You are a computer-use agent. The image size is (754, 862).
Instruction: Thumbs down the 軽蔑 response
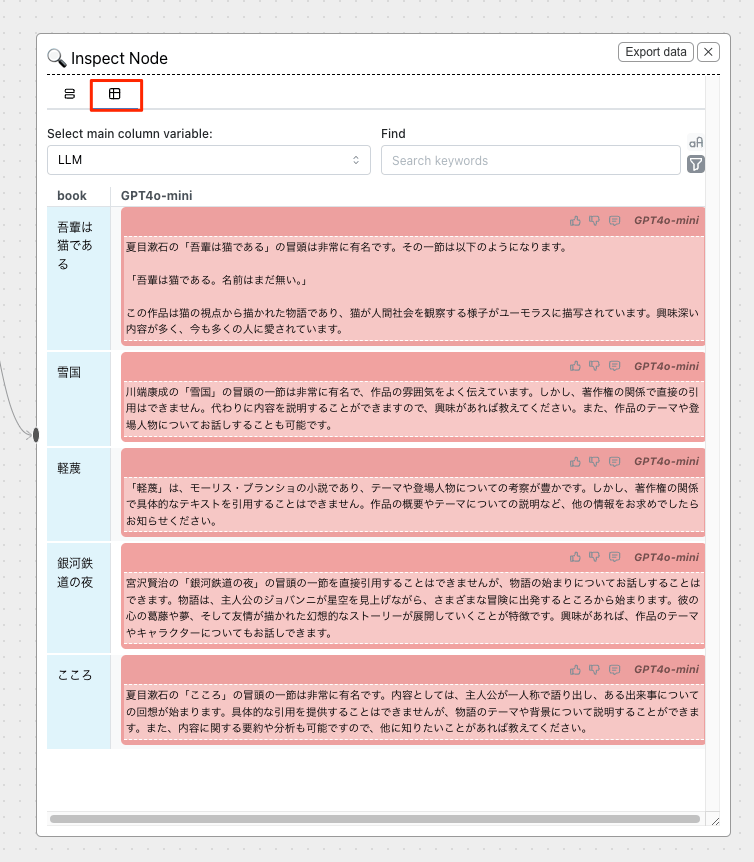click(x=594, y=462)
